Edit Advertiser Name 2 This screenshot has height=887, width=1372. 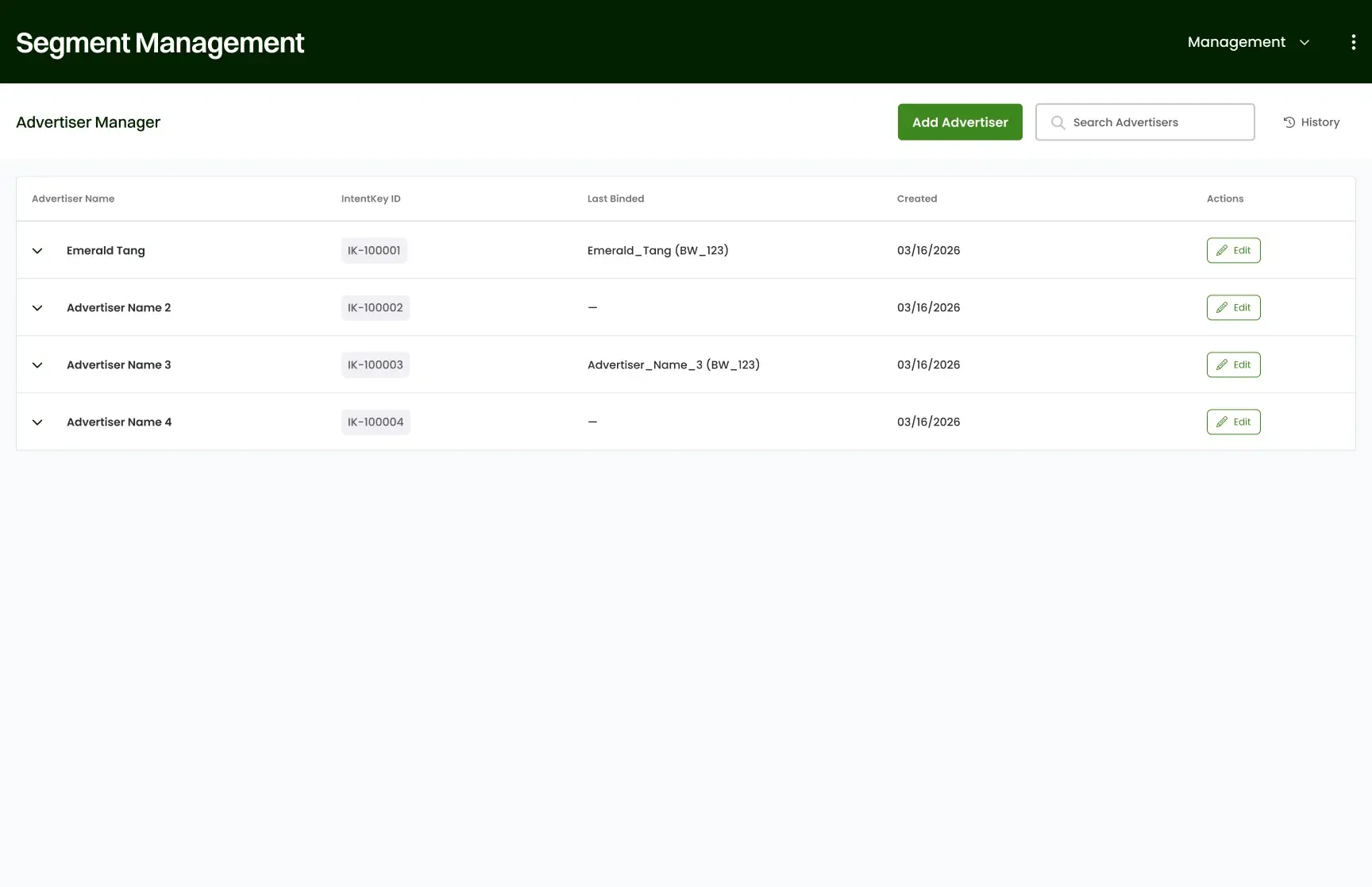(x=1234, y=307)
